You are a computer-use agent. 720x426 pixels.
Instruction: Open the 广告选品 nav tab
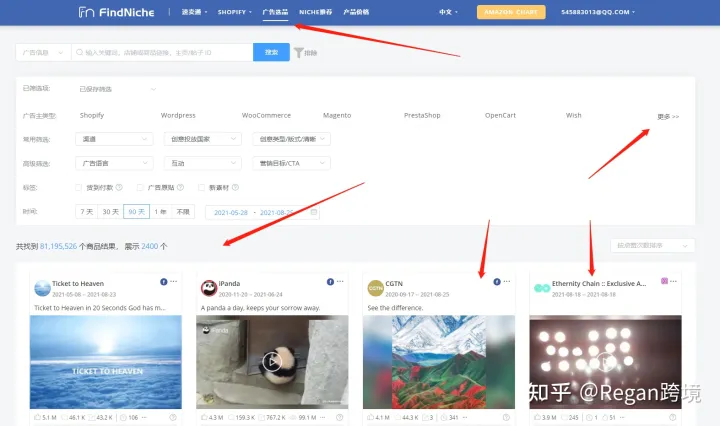(x=276, y=12)
